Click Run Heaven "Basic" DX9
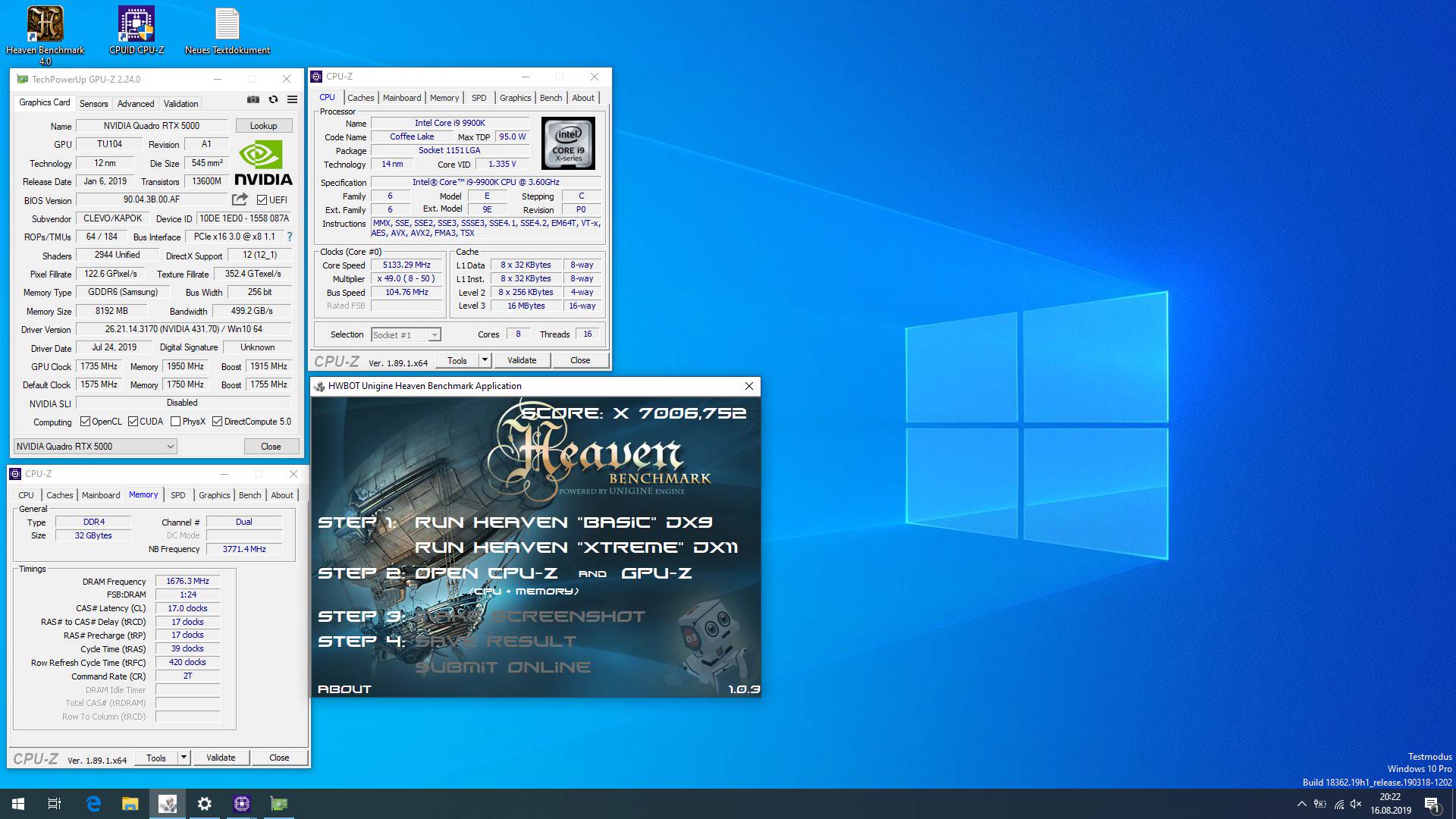The height and width of the screenshot is (819, 1456). click(x=563, y=522)
